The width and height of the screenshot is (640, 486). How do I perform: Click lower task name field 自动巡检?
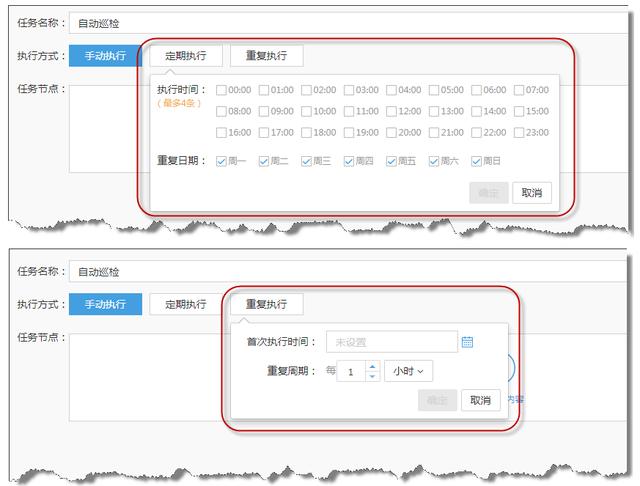pos(349,272)
